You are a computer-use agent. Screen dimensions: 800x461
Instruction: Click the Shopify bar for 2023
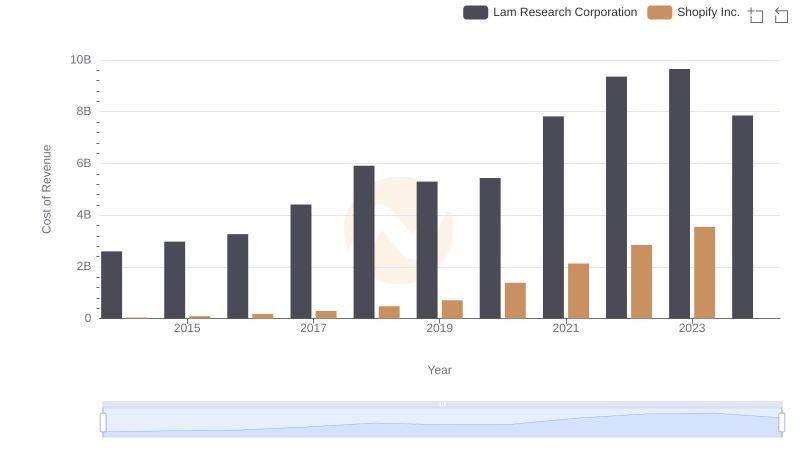[x=705, y=273]
